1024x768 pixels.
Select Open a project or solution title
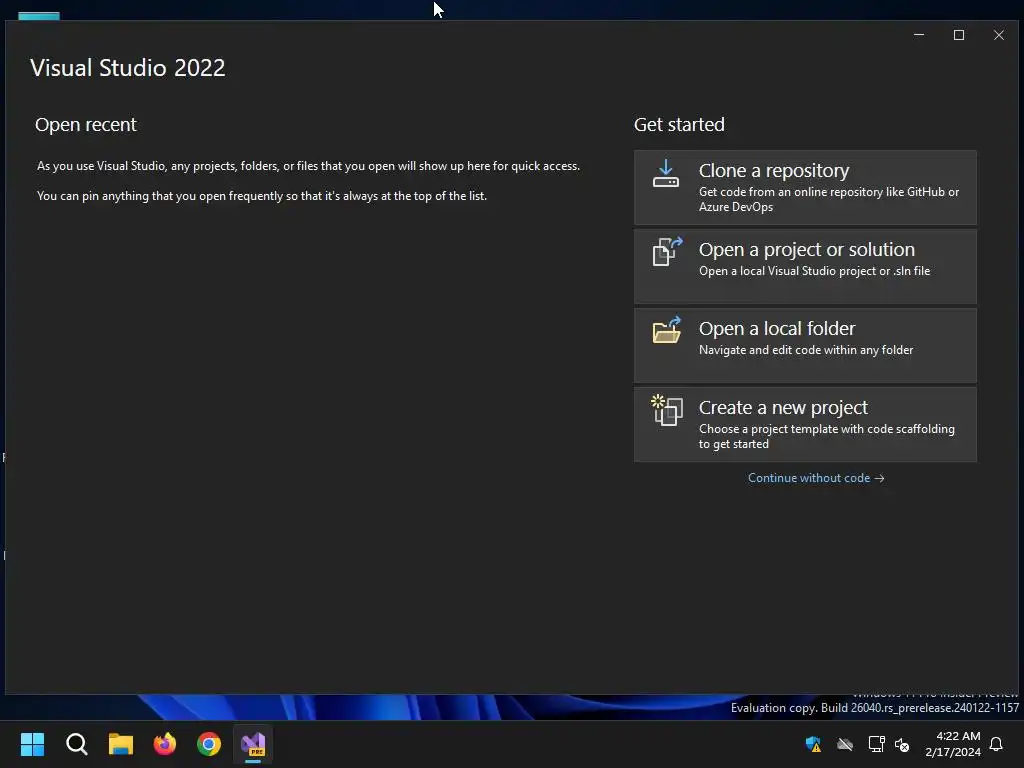(x=807, y=249)
